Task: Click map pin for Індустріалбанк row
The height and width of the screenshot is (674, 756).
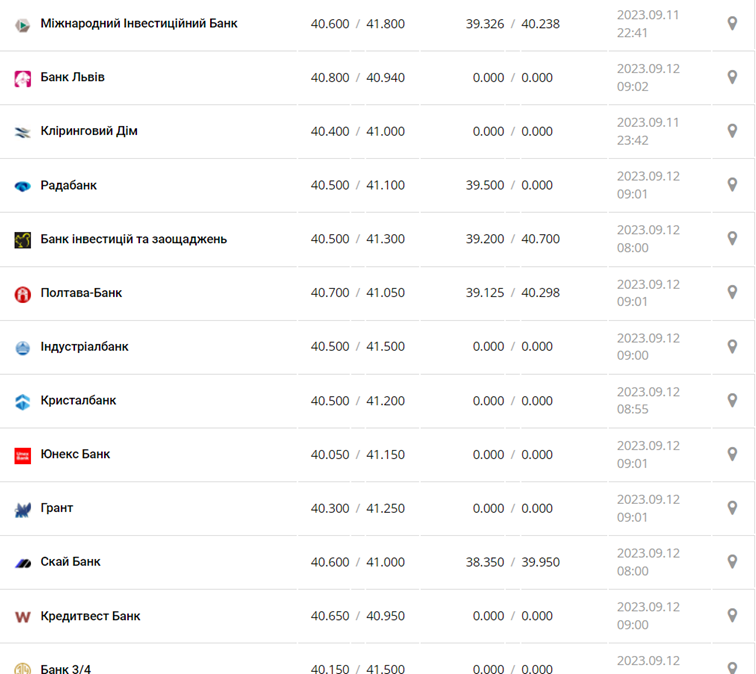Action: click(732, 347)
